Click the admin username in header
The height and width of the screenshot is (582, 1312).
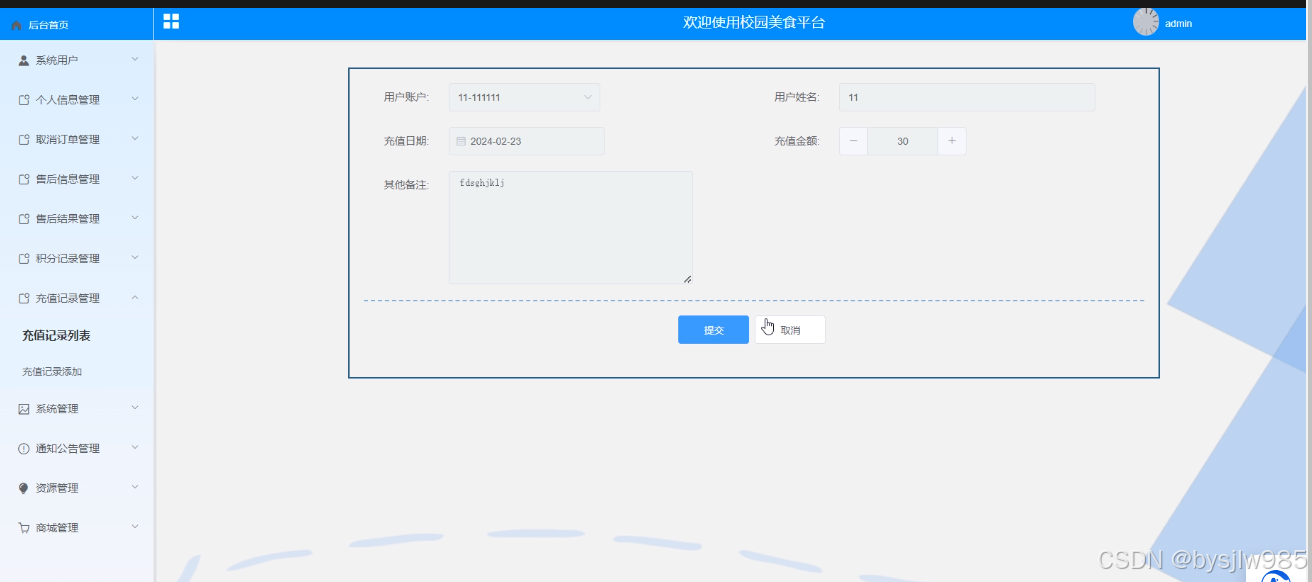[x=1178, y=23]
